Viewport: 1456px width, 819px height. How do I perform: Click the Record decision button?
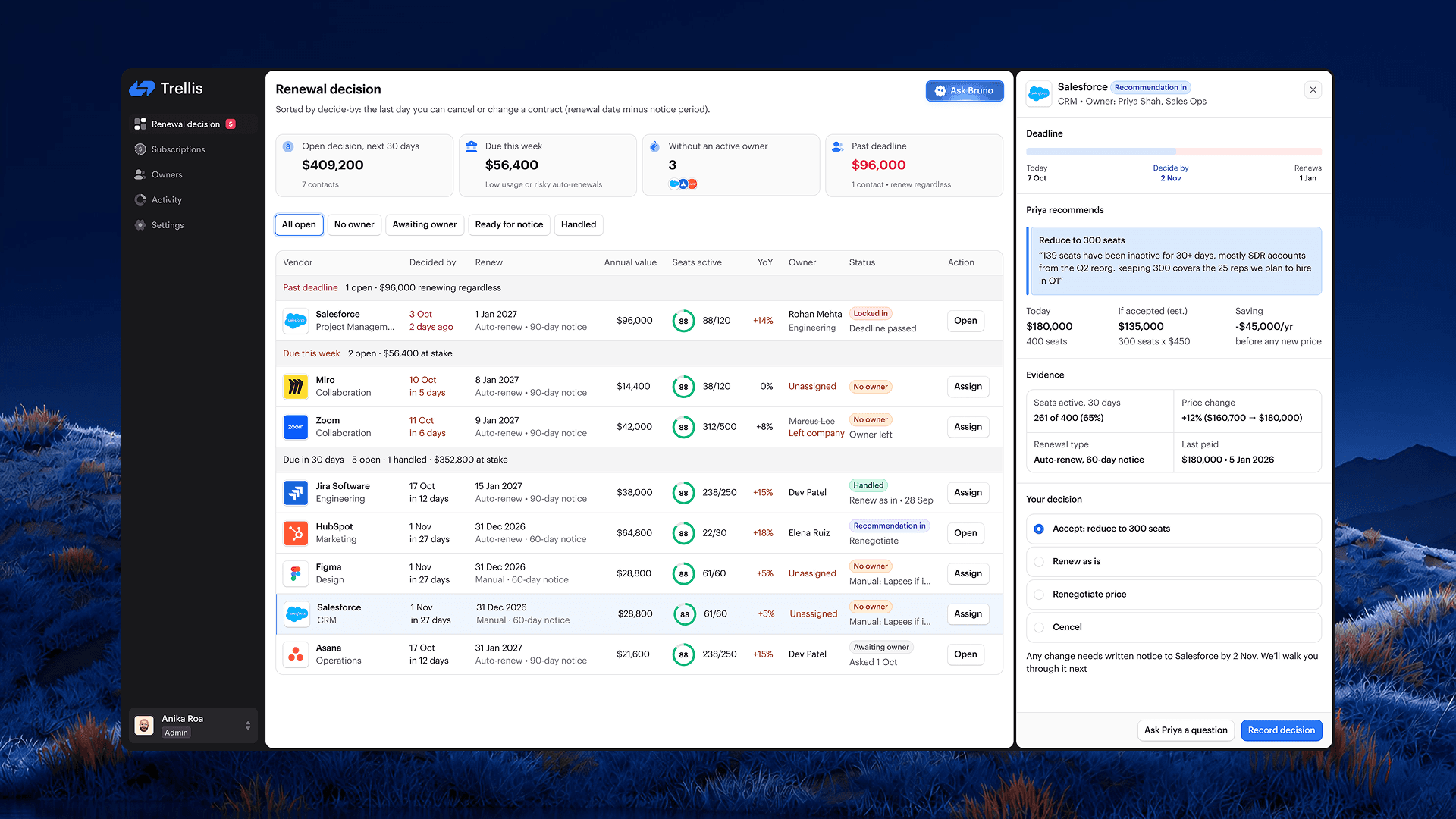pyautogui.click(x=1281, y=730)
